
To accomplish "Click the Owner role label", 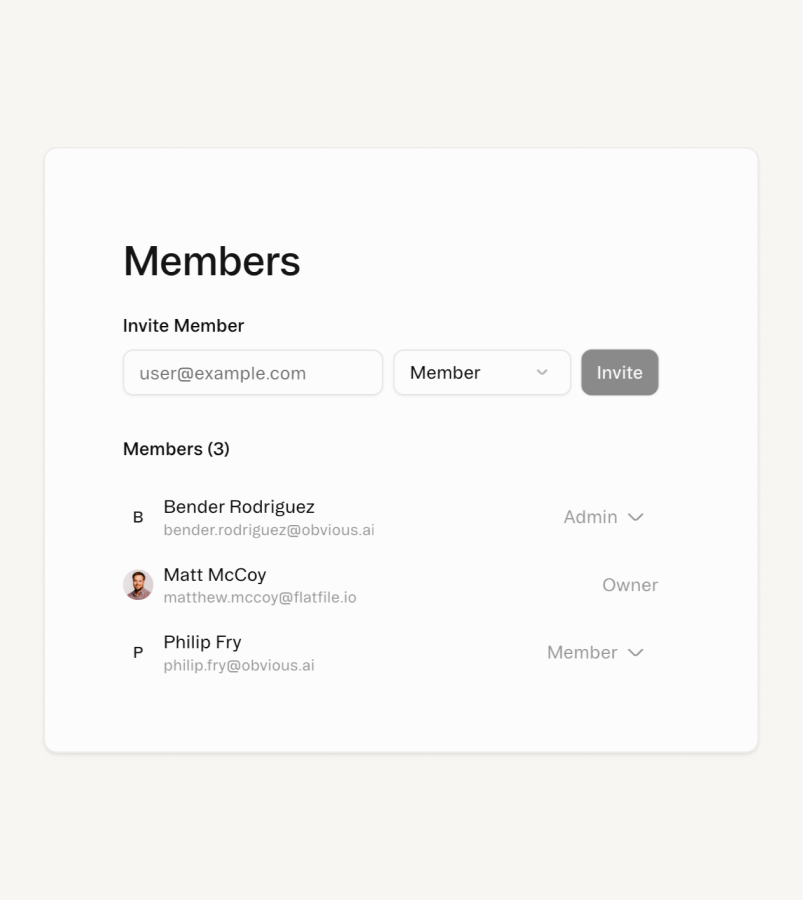I will [629, 585].
